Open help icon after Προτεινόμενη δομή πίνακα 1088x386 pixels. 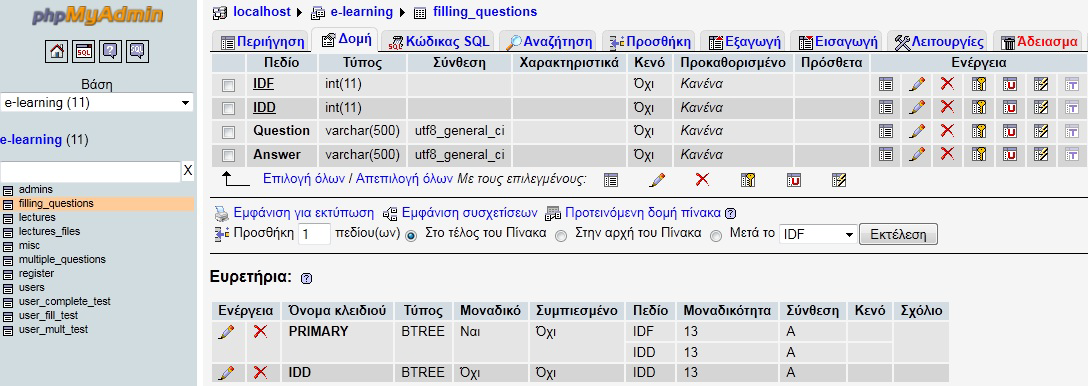(730, 213)
